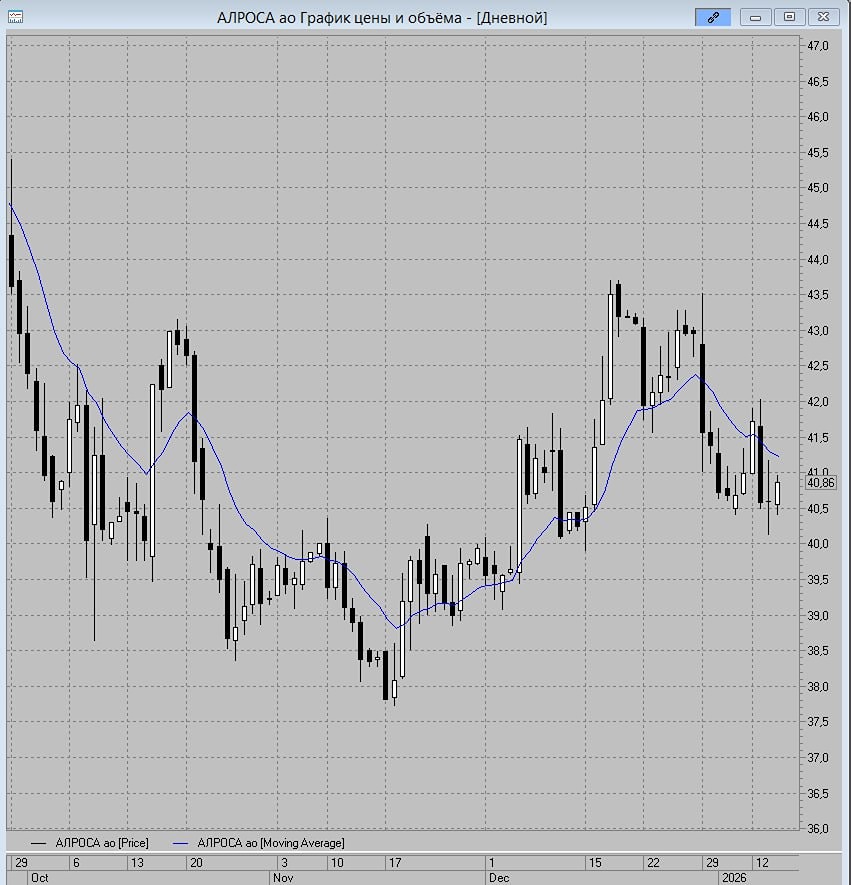Click the date label 3 on time axis
This screenshot has height=885, width=851.
click(284, 862)
